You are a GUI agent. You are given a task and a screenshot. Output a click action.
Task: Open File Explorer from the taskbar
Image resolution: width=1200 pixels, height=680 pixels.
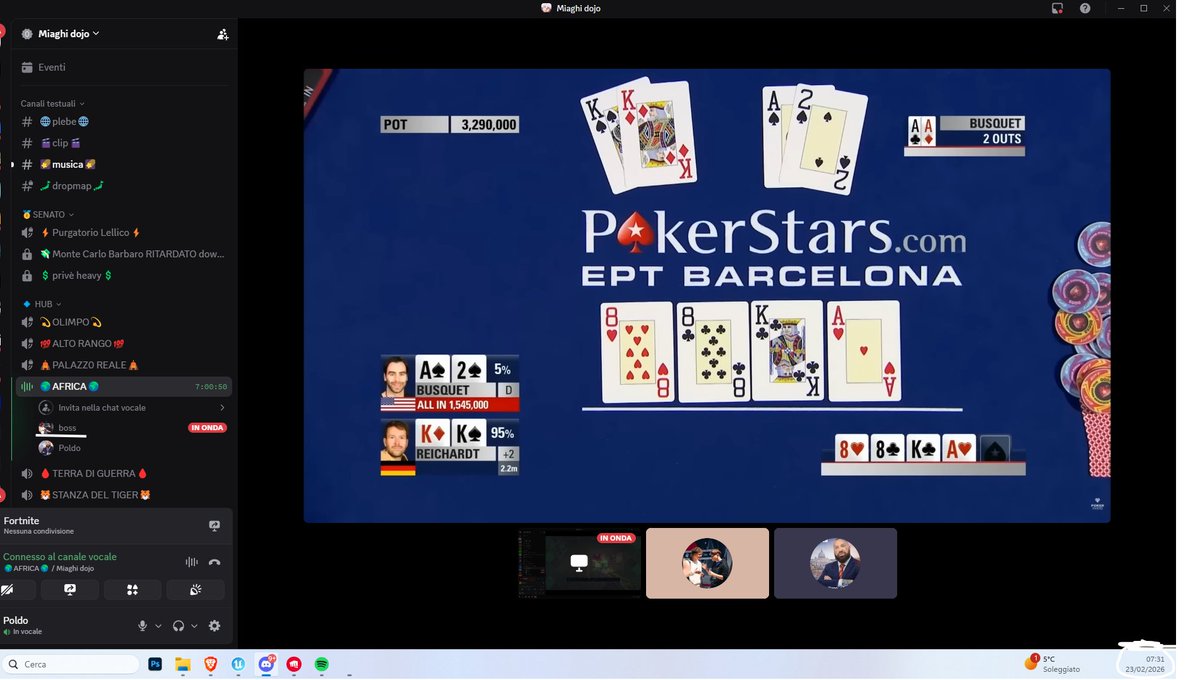pos(183,664)
